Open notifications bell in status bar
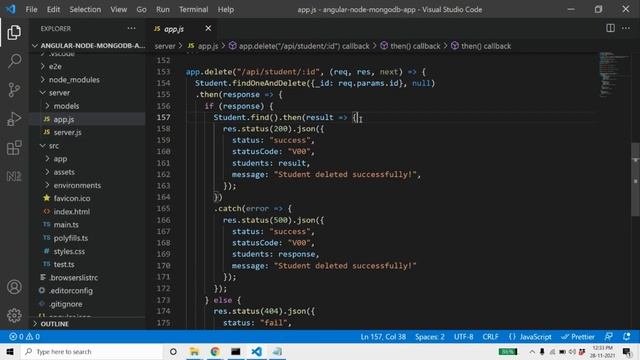 coord(627,337)
